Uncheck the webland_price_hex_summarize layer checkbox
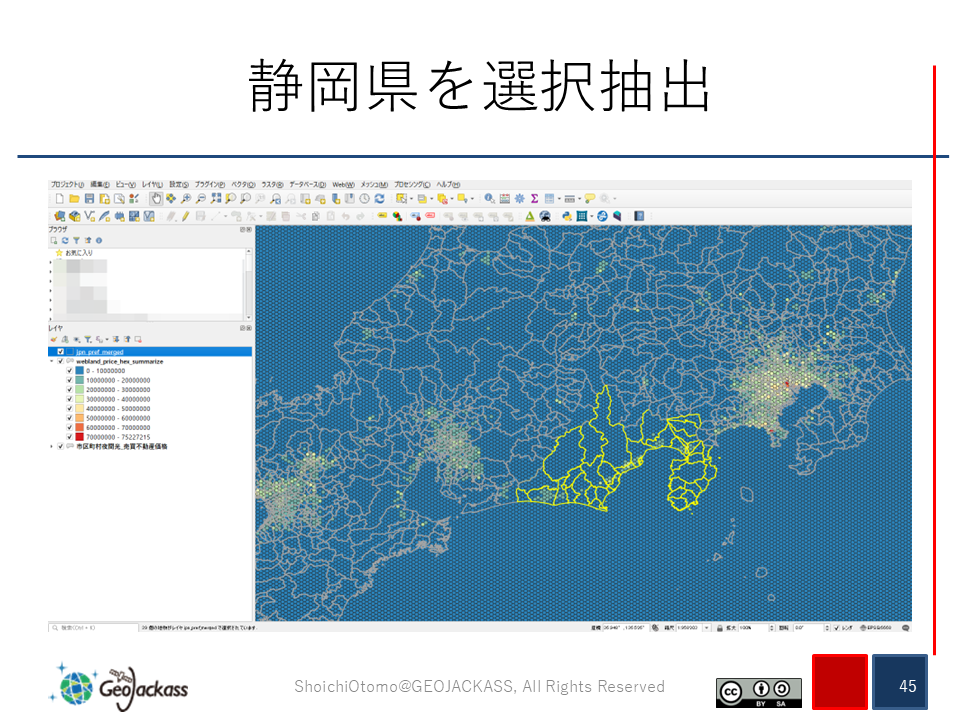Screen dimensions: 960x720 pos(61,361)
